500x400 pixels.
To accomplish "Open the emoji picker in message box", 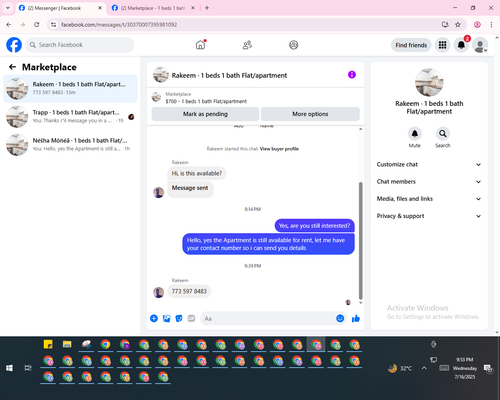I will coord(340,318).
